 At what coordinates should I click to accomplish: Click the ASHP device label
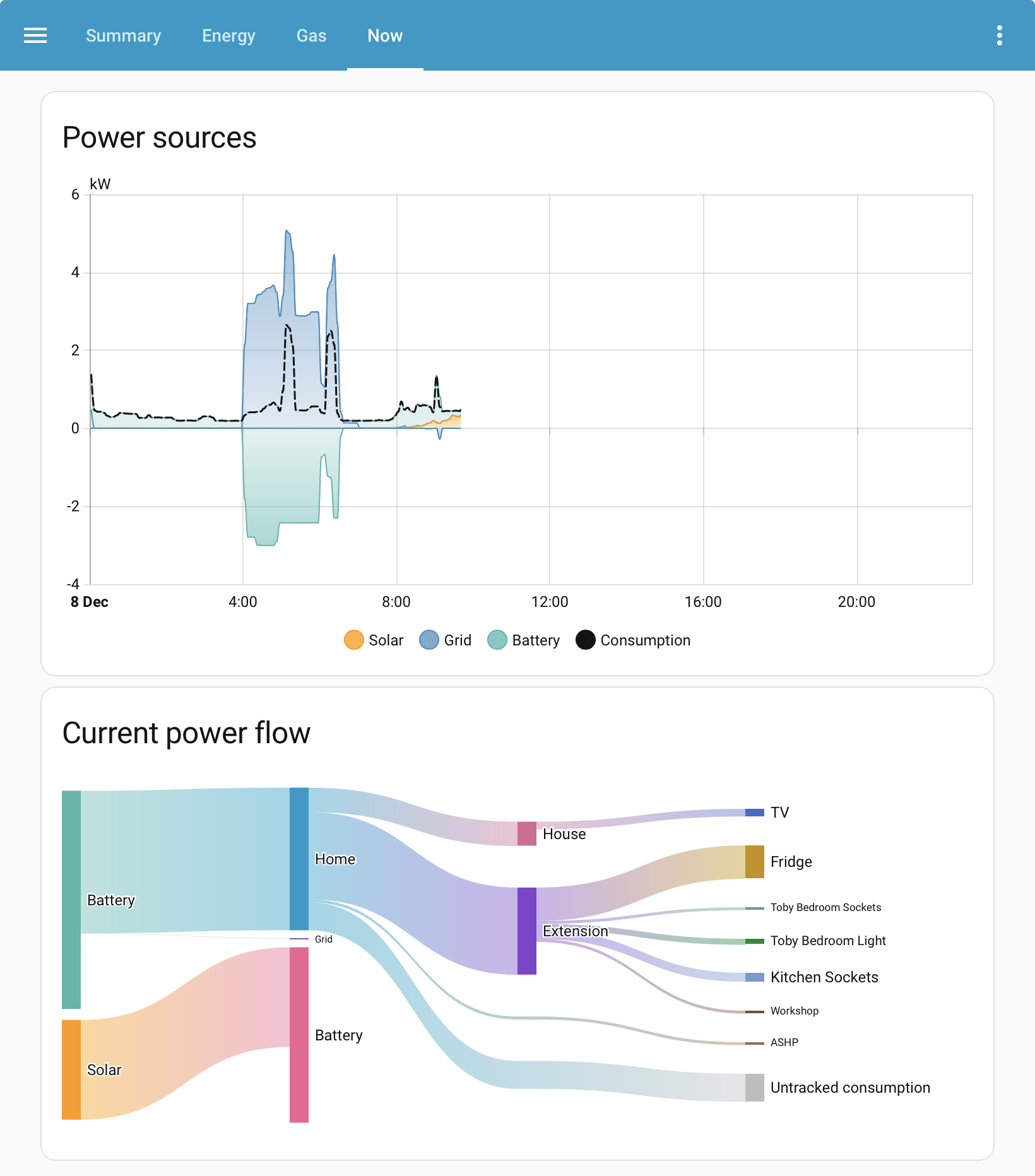pyautogui.click(x=784, y=1042)
